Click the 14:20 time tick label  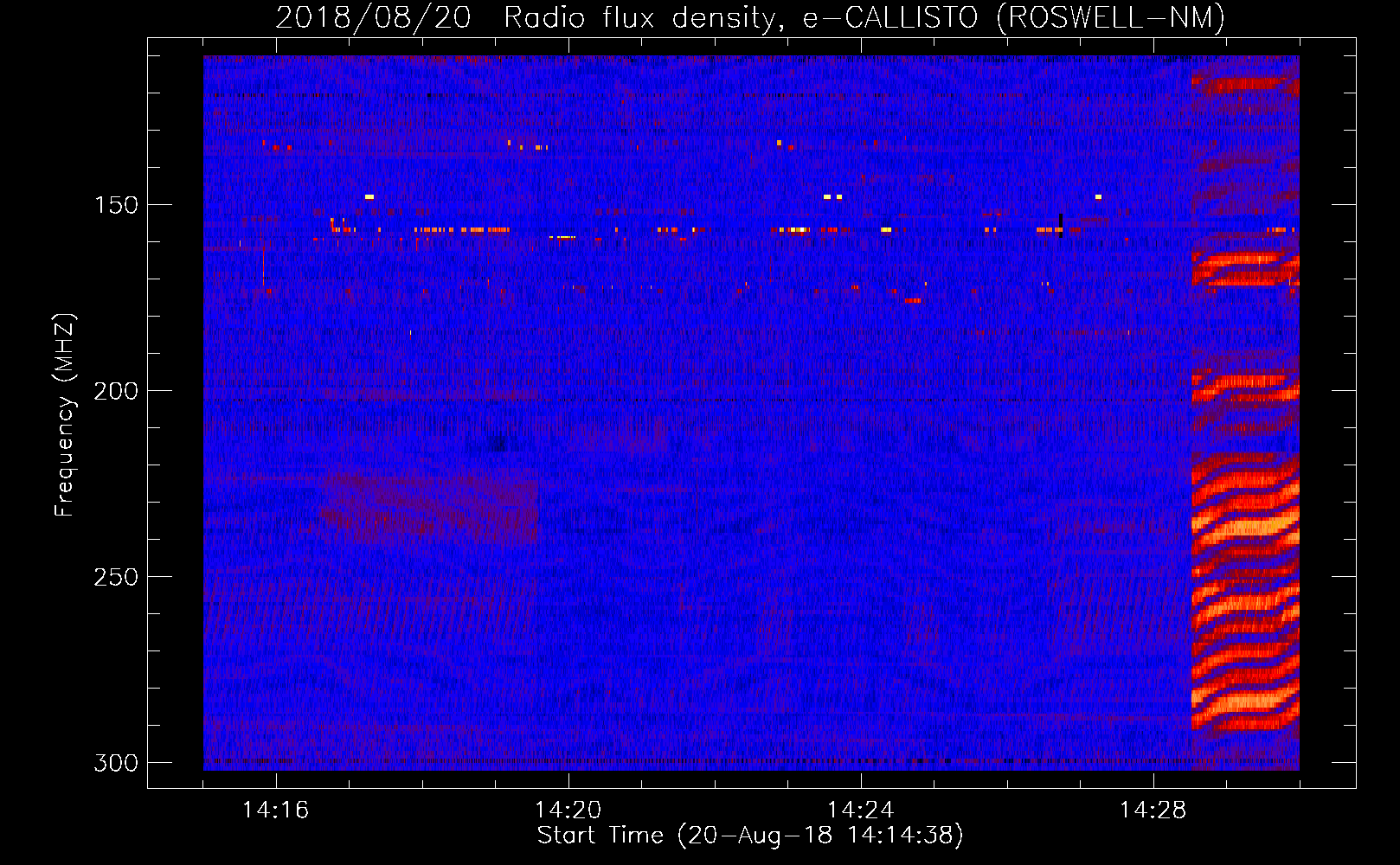[568, 811]
